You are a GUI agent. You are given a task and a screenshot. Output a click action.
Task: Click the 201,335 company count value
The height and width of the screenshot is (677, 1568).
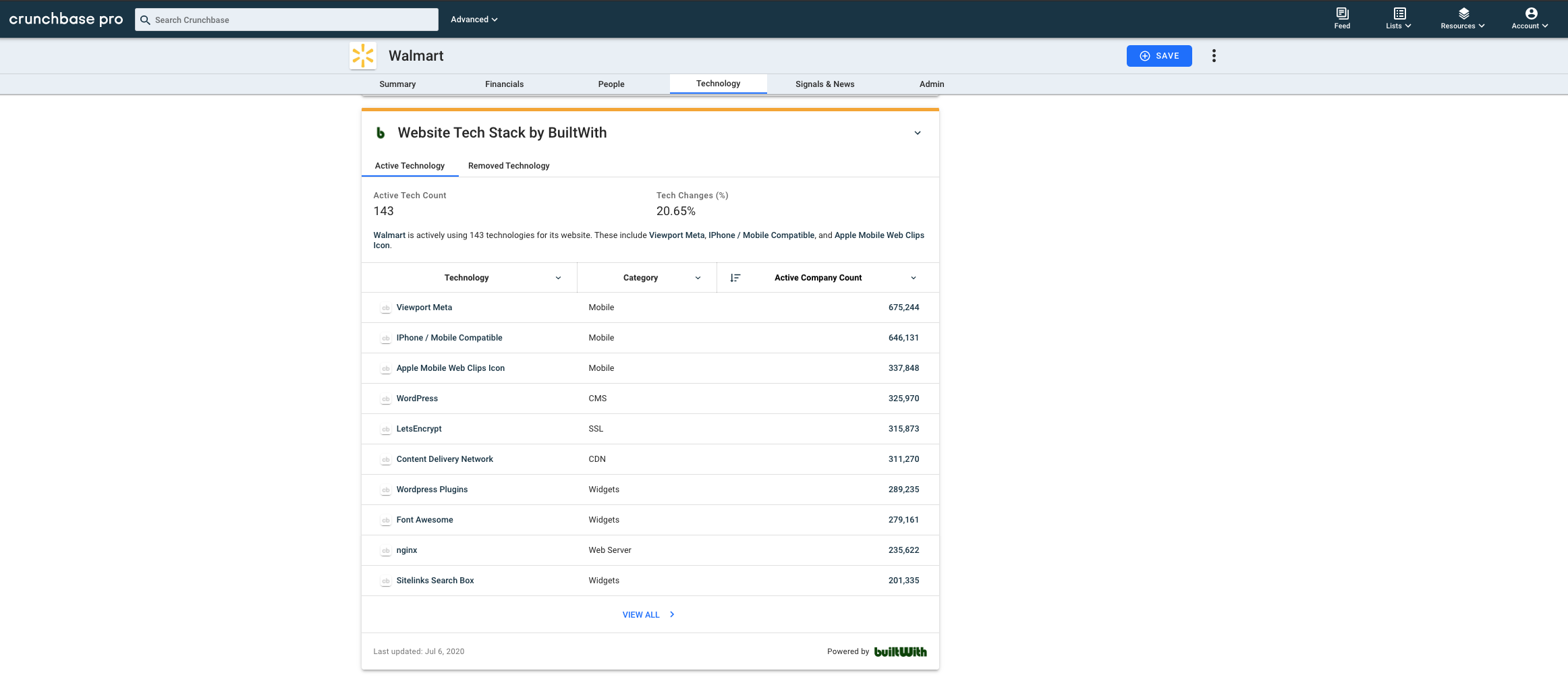point(903,581)
